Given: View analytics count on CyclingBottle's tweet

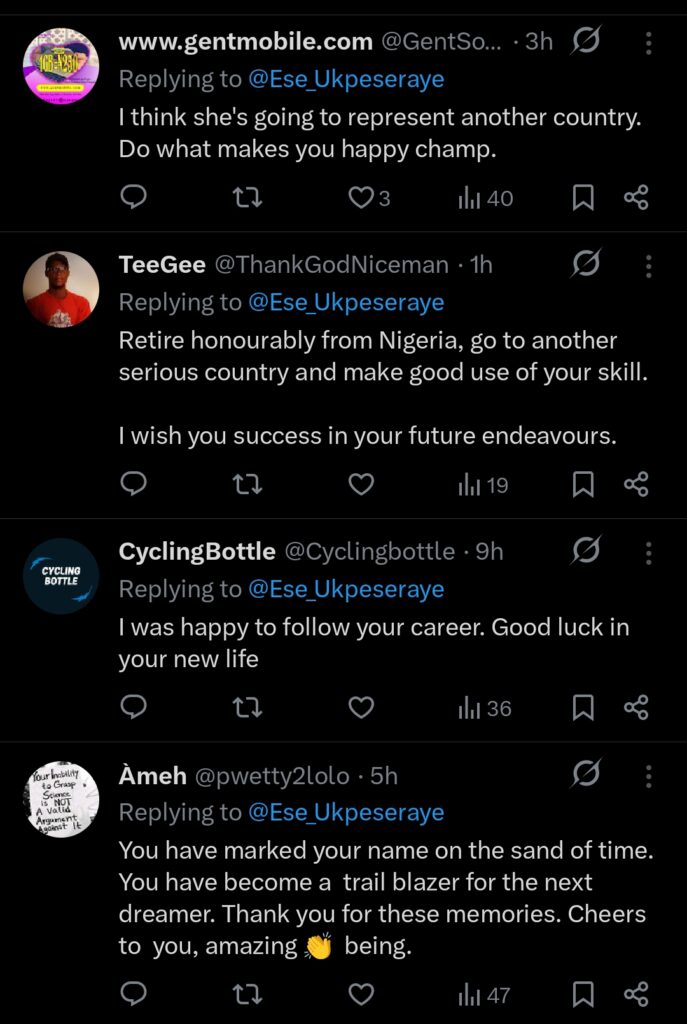Looking at the screenshot, I should point(485,709).
